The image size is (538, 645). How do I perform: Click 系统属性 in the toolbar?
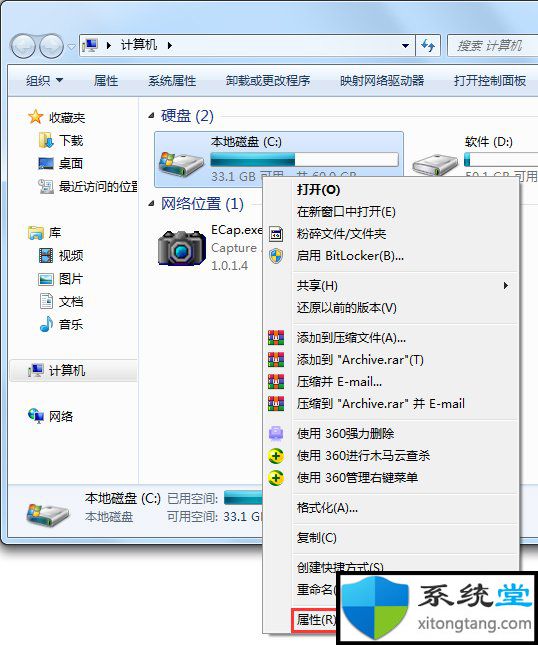(x=172, y=81)
